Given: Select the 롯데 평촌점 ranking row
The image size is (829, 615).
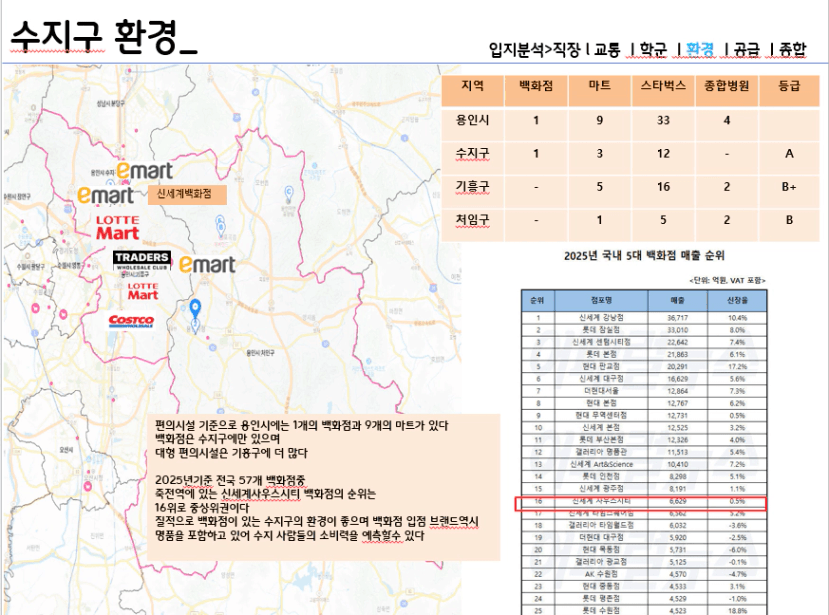Looking at the screenshot, I should click(644, 599).
